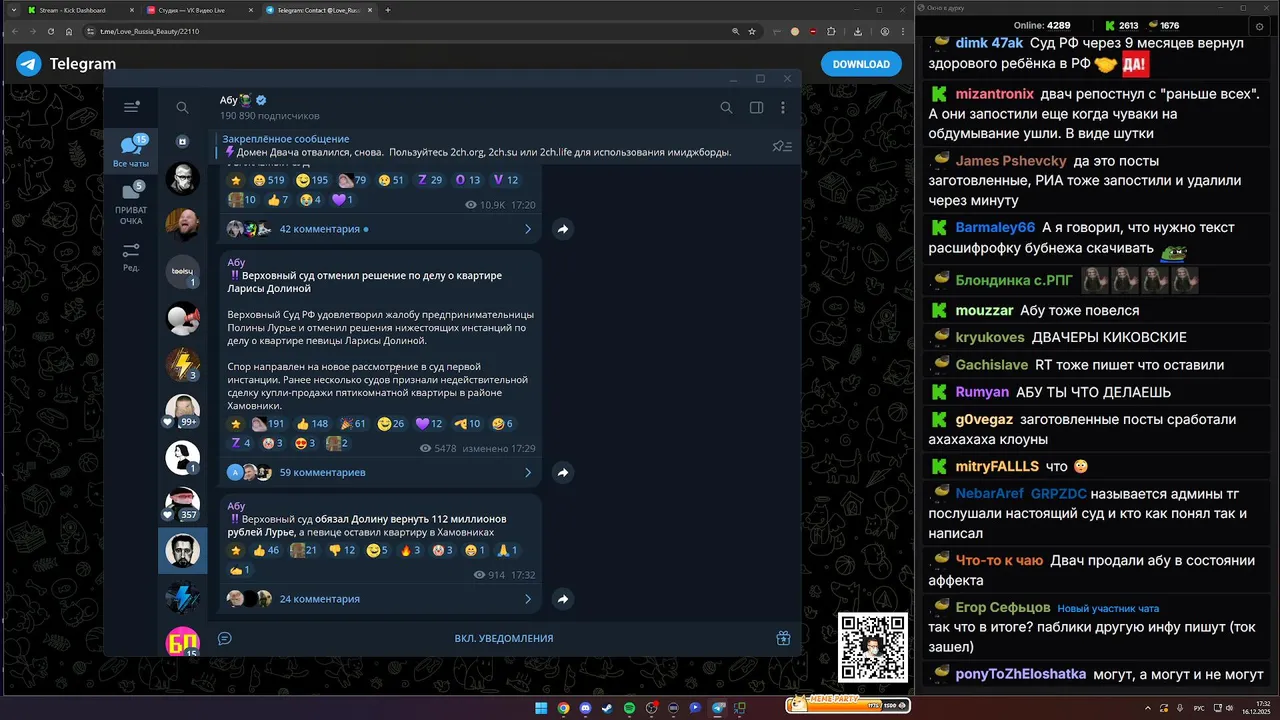The height and width of the screenshot is (720, 1280).
Task: Open the gift icon in bottom bar
Action: pos(783,638)
